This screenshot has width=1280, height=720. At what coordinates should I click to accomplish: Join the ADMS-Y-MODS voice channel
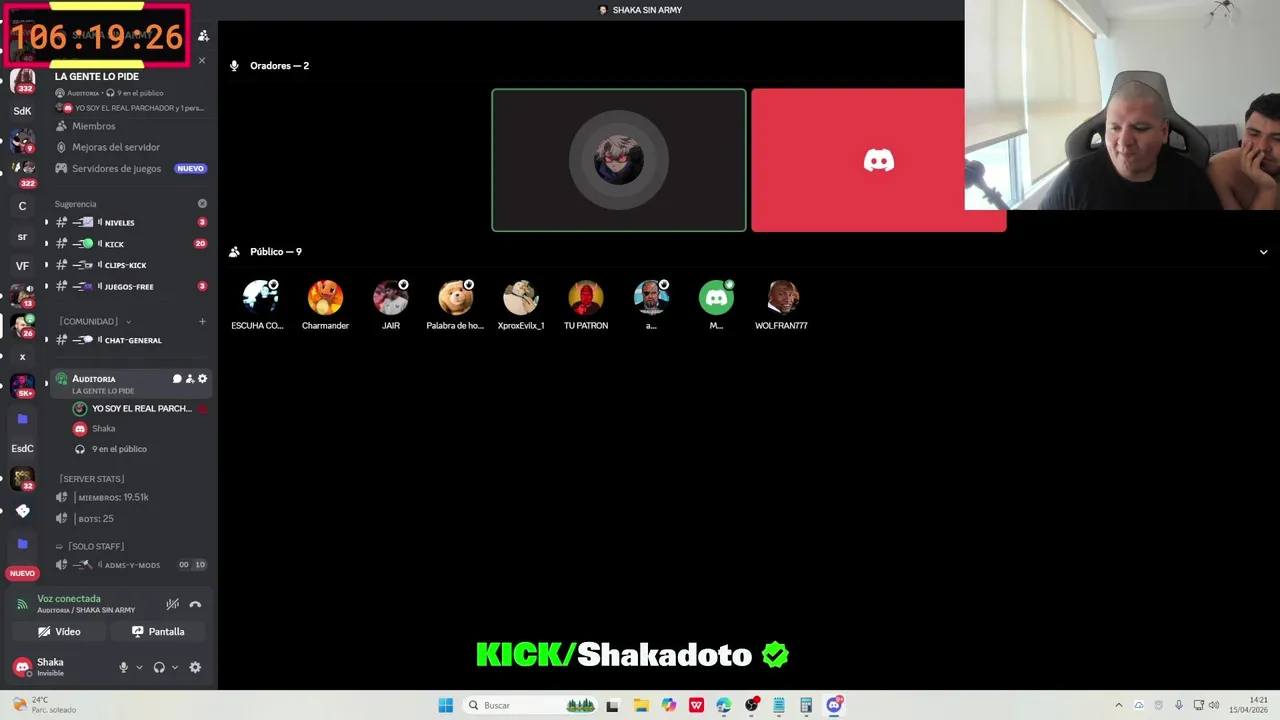click(x=131, y=565)
